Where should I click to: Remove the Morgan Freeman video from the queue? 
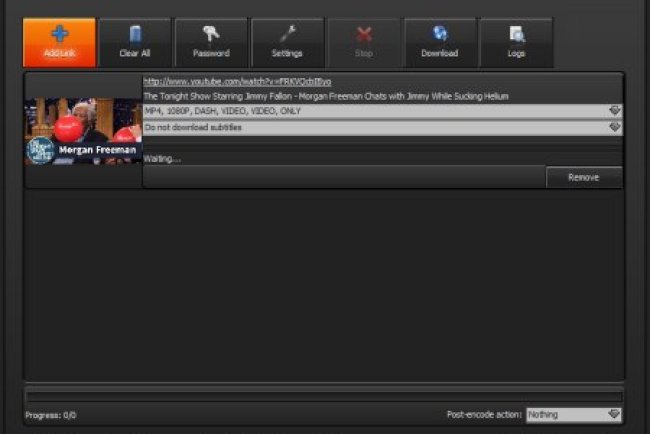tap(583, 177)
